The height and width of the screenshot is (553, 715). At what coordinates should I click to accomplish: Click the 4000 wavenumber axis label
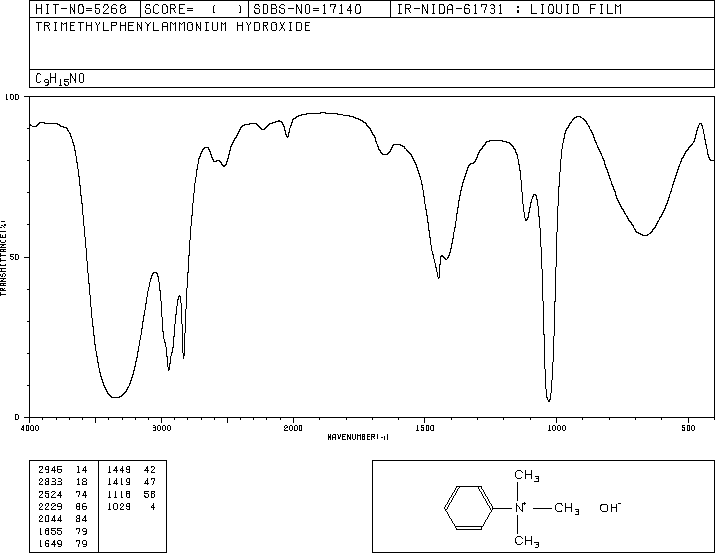[30, 428]
